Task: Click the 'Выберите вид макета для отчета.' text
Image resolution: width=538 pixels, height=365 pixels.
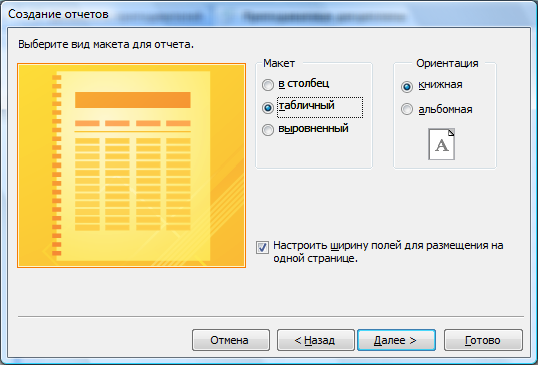Action: 106,44
